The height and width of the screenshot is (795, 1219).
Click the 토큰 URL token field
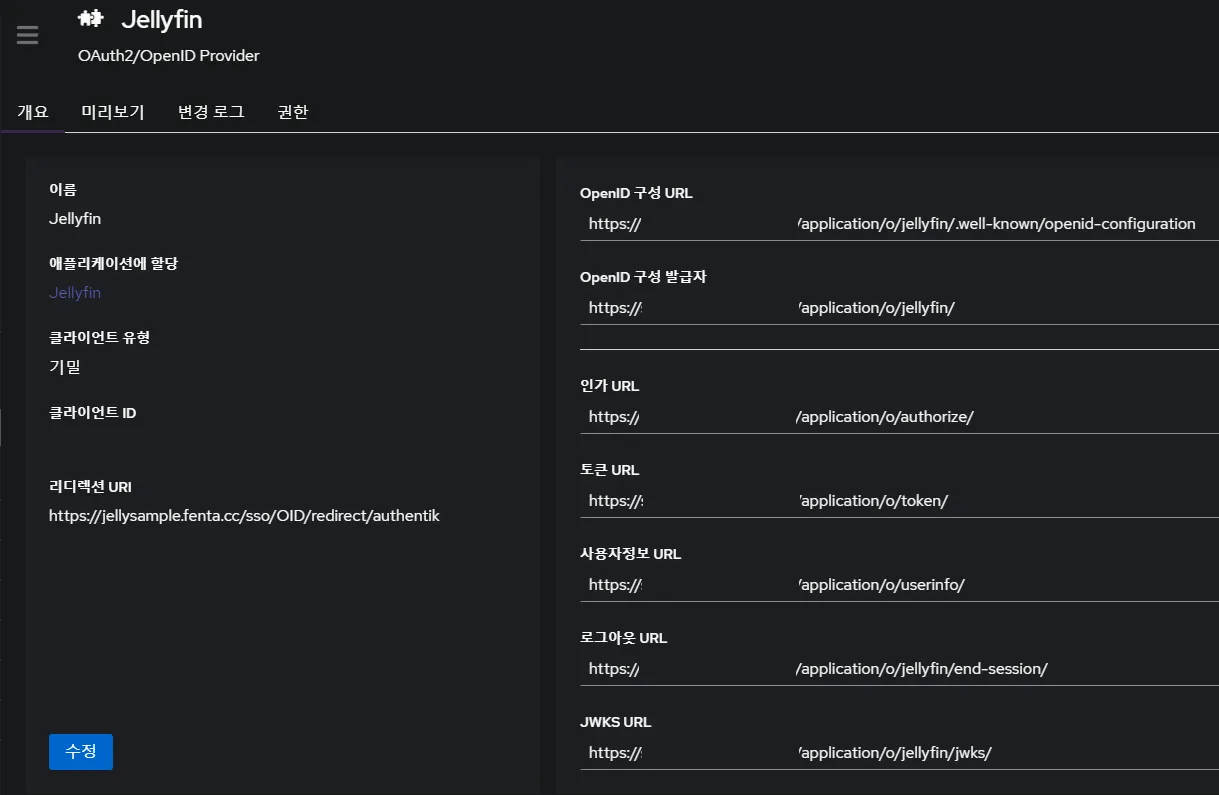click(x=893, y=500)
